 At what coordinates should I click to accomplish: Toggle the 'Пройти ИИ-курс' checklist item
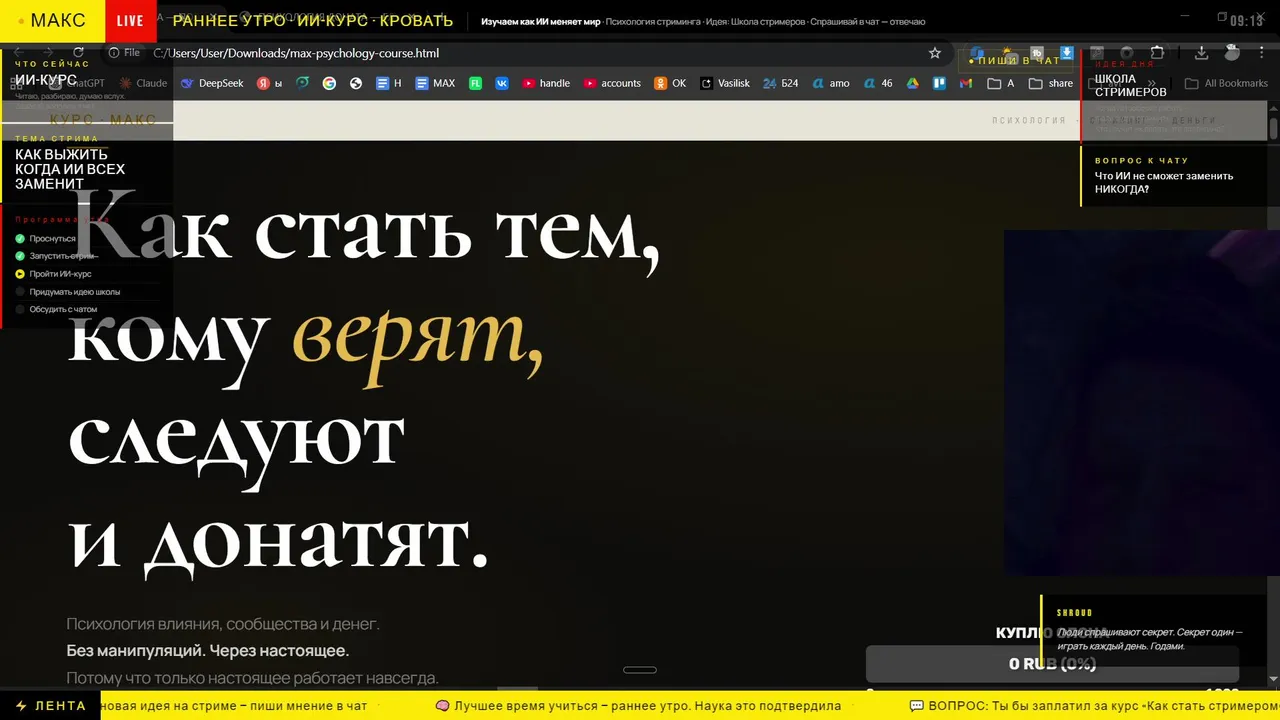[x=54, y=274]
